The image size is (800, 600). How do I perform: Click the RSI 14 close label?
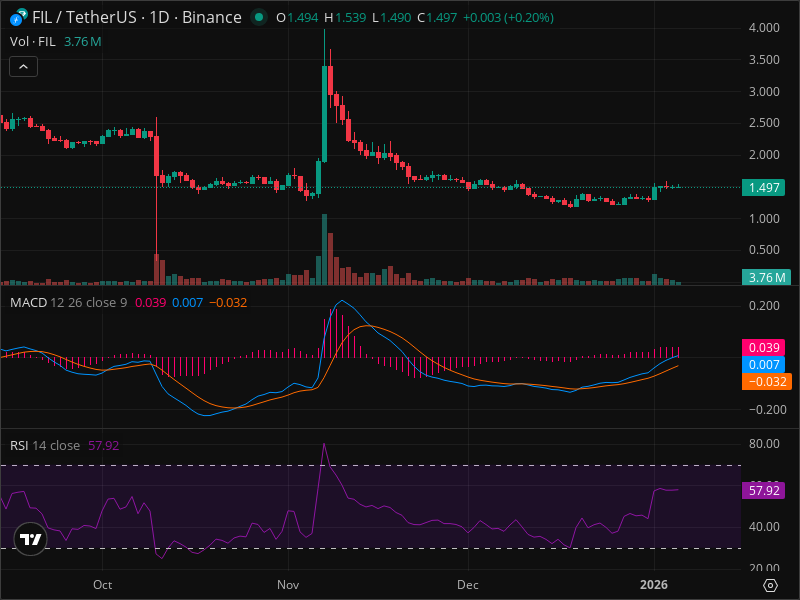(x=45, y=445)
